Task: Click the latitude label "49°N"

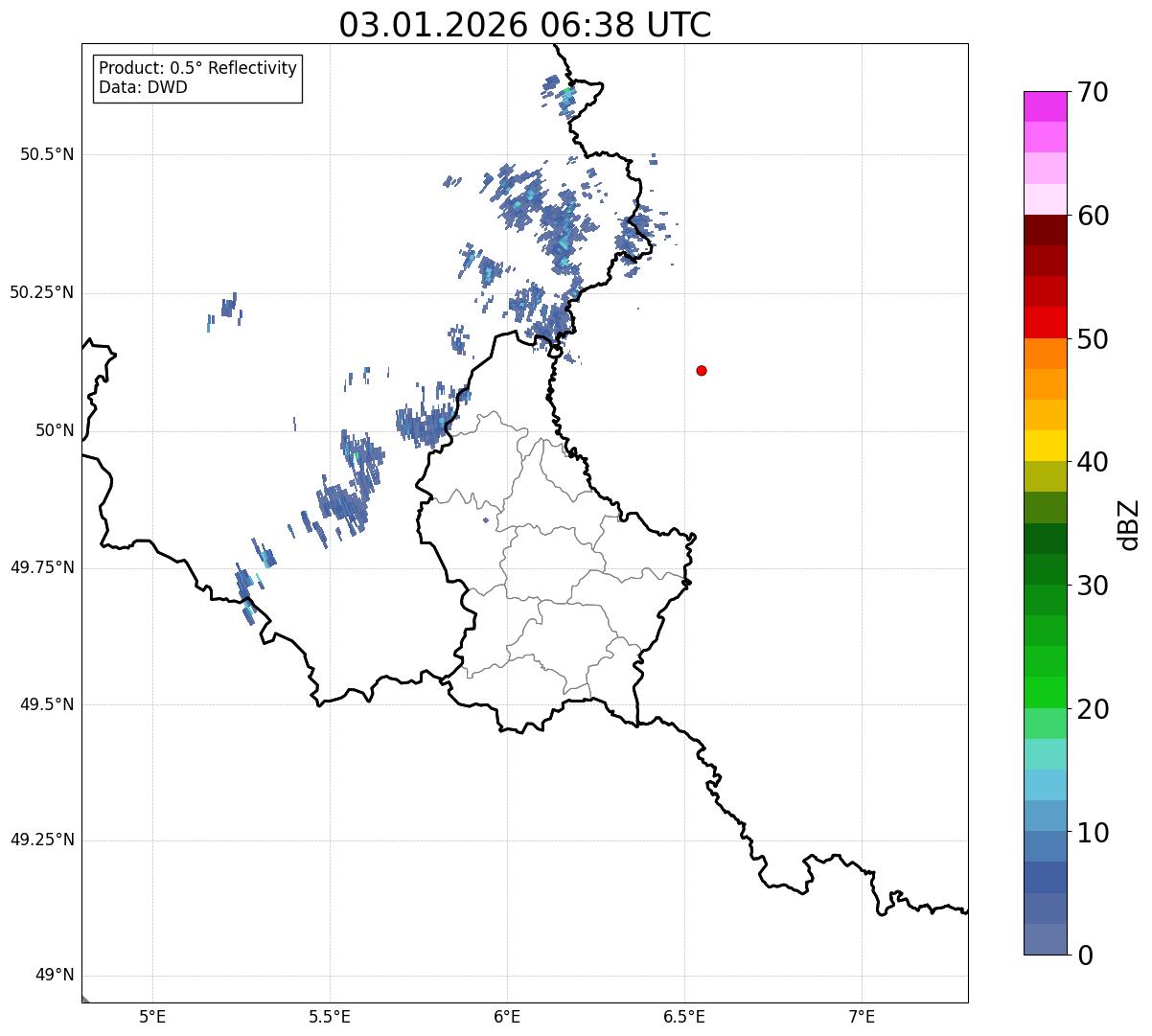Action: click(55, 976)
